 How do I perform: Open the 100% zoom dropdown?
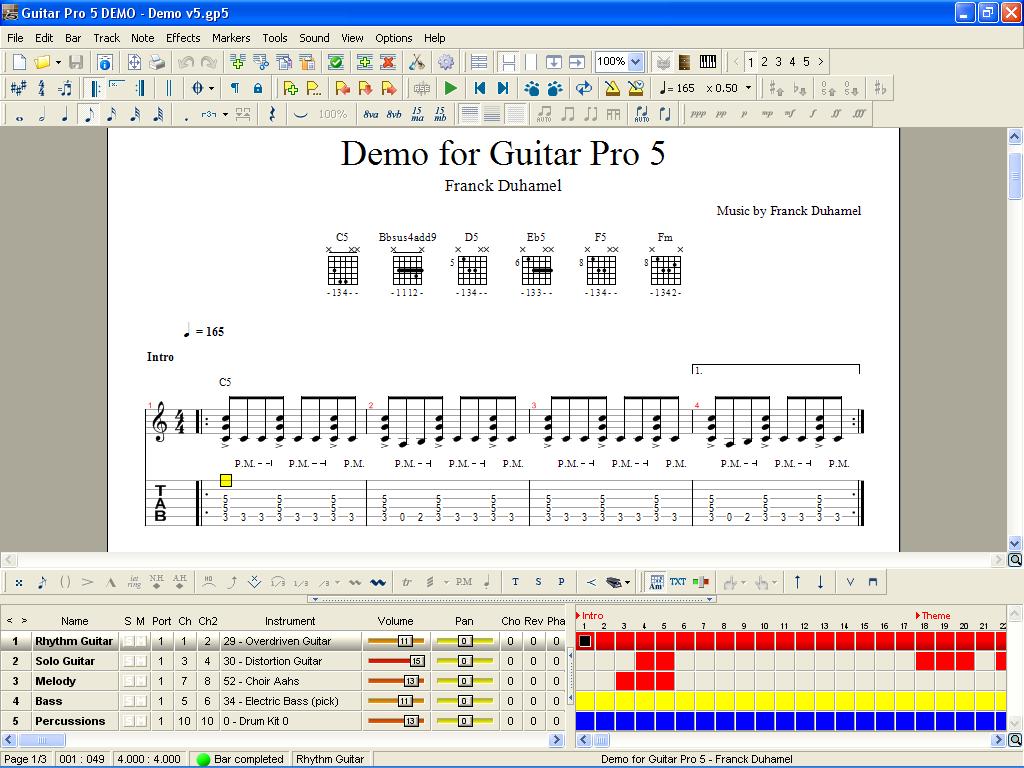[x=634, y=60]
